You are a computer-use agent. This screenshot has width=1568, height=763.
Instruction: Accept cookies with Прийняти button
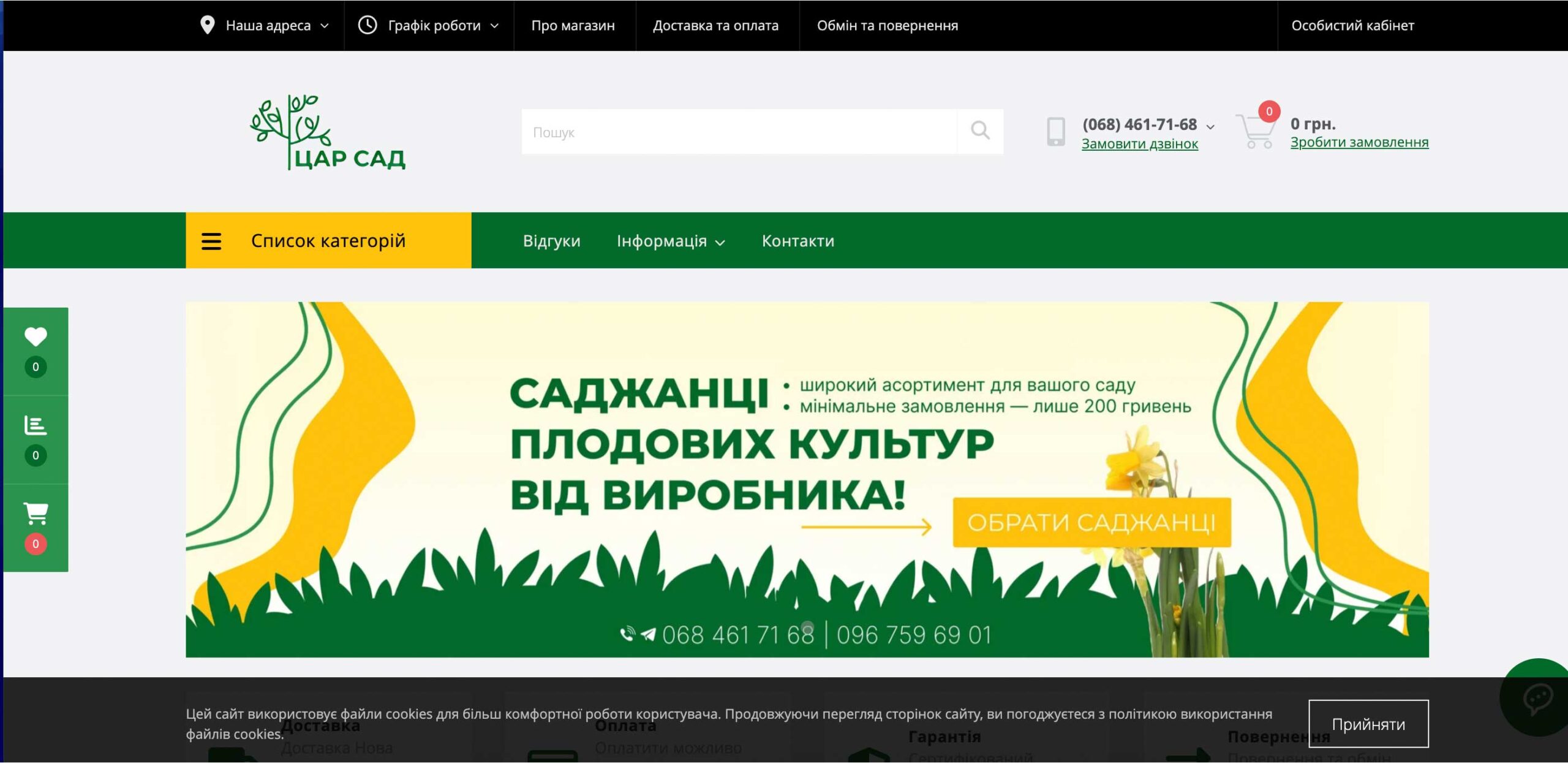[1368, 724]
